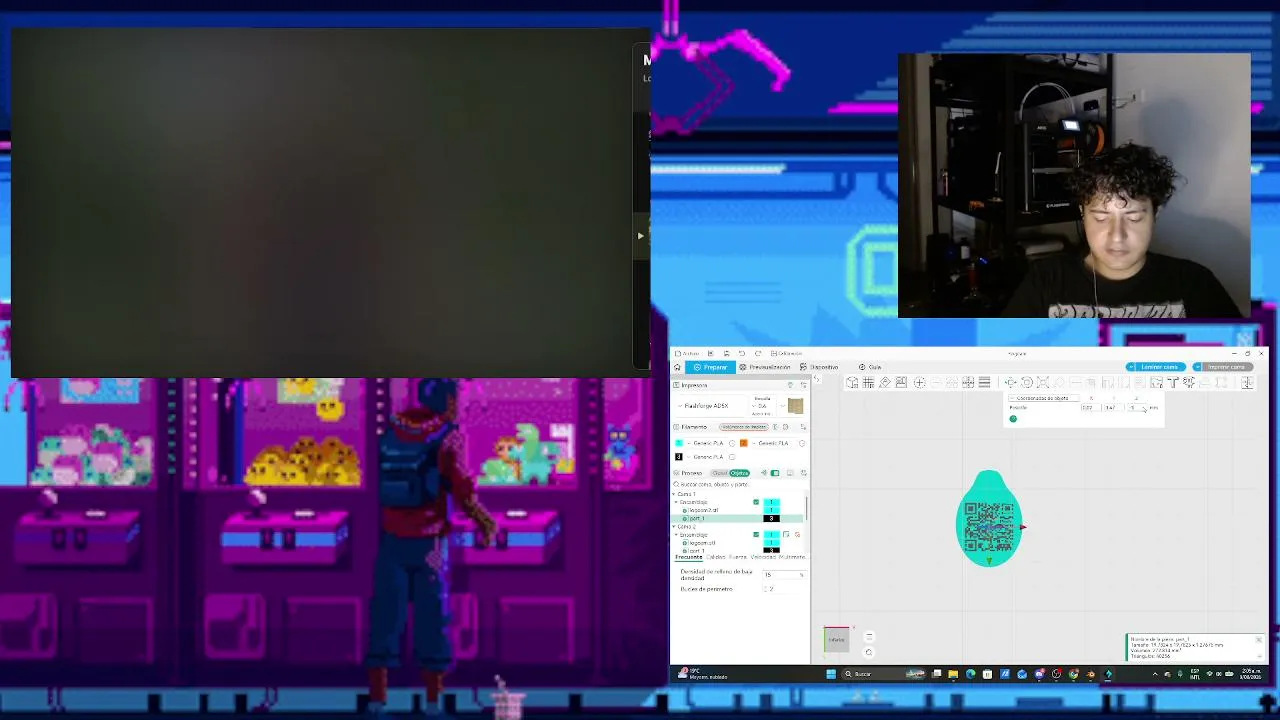Open the Calibración menu

[x=787, y=353]
